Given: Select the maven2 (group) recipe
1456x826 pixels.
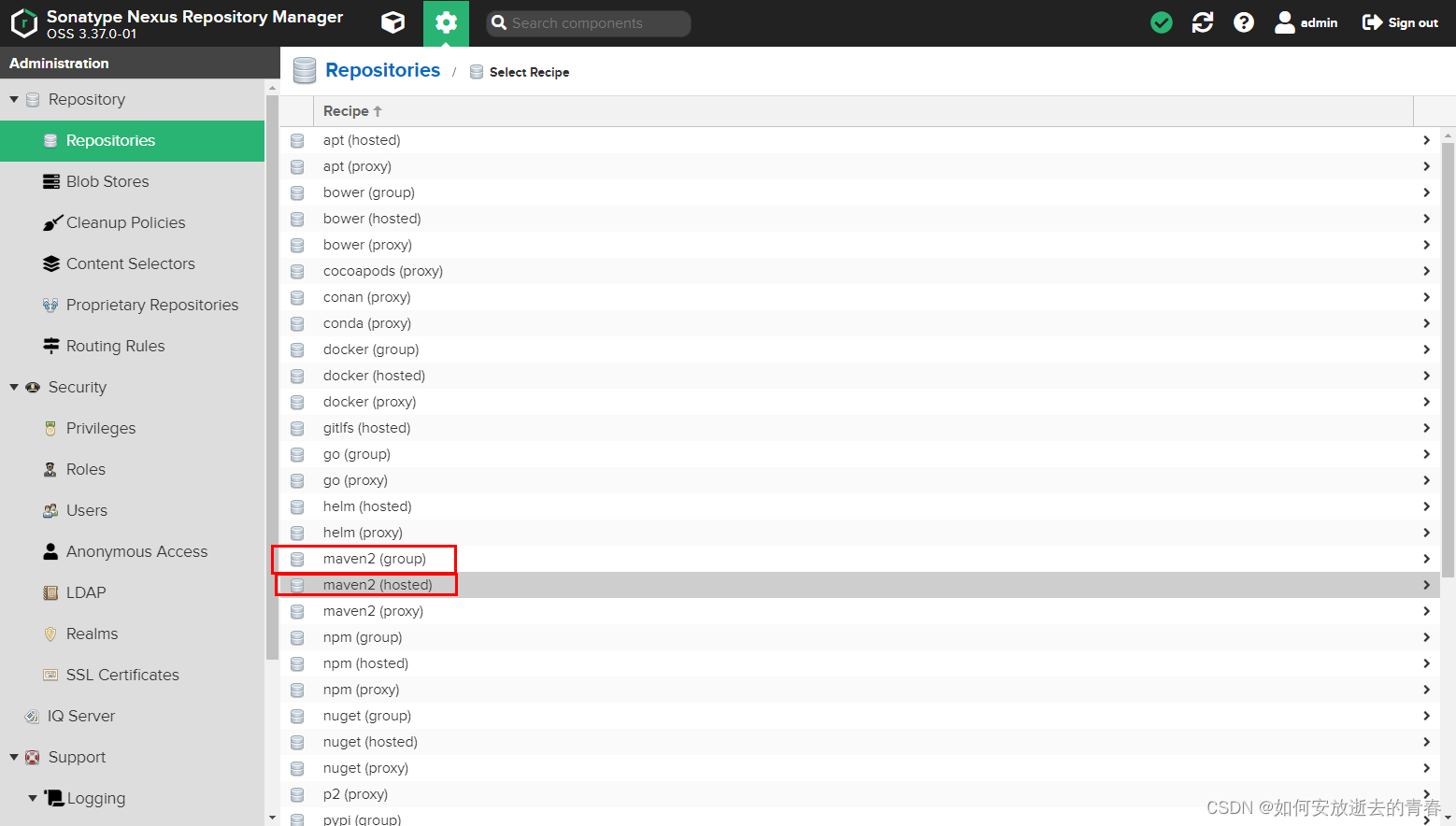Looking at the screenshot, I should pyautogui.click(x=860, y=559).
